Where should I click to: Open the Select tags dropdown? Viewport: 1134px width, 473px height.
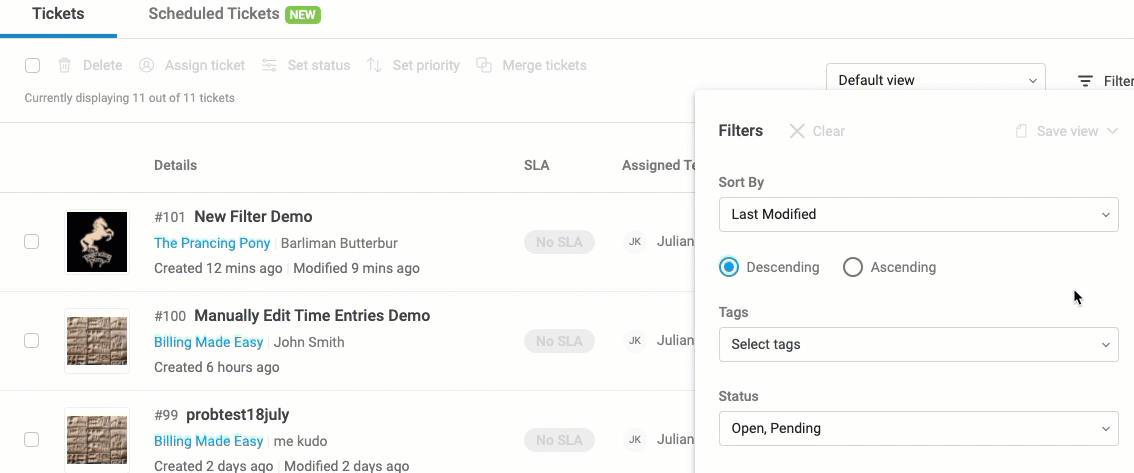coord(918,344)
